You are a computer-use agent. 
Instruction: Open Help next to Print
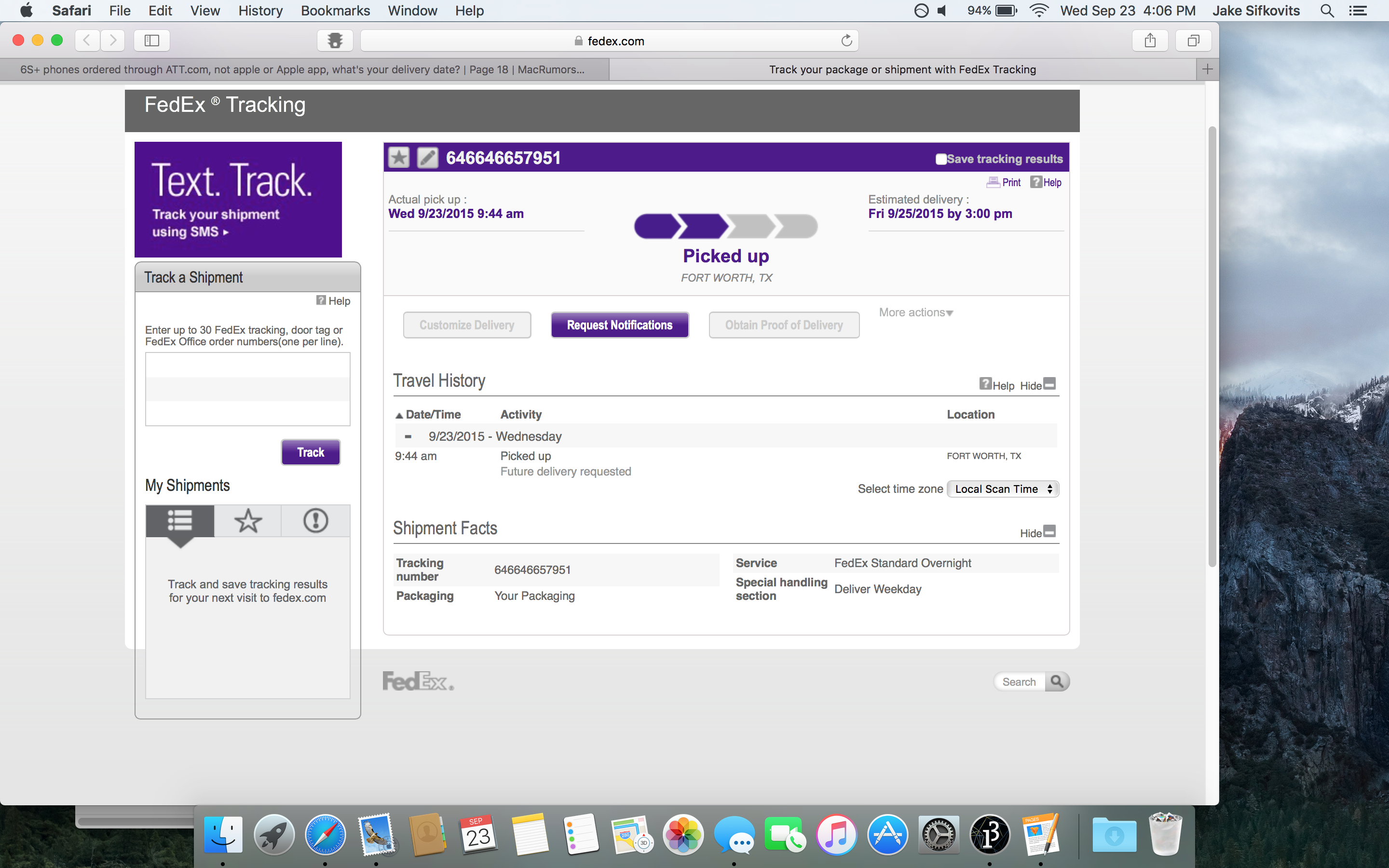[x=1046, y=183]
